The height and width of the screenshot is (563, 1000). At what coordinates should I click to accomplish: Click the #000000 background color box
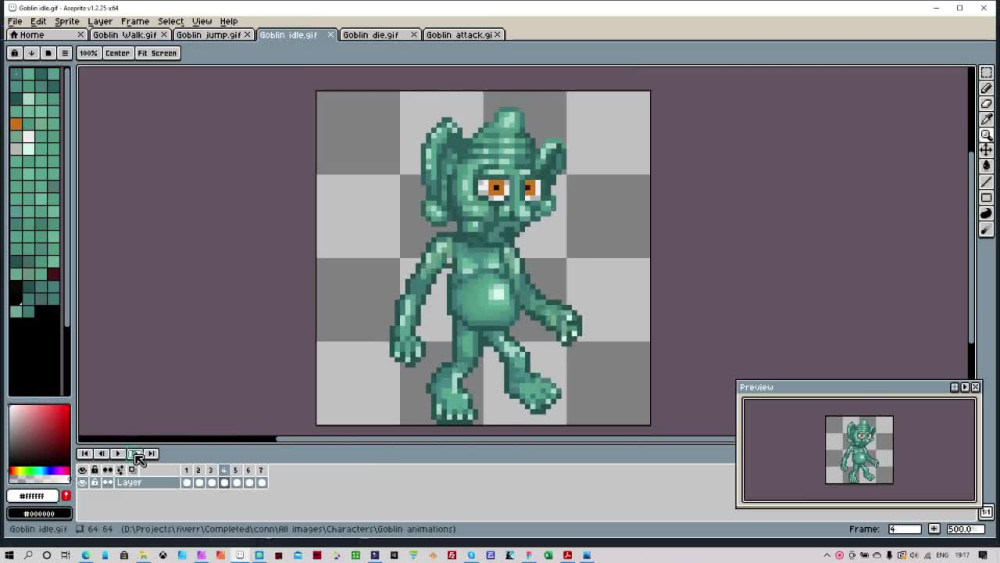pyautogui.click(x=40, y=513)
